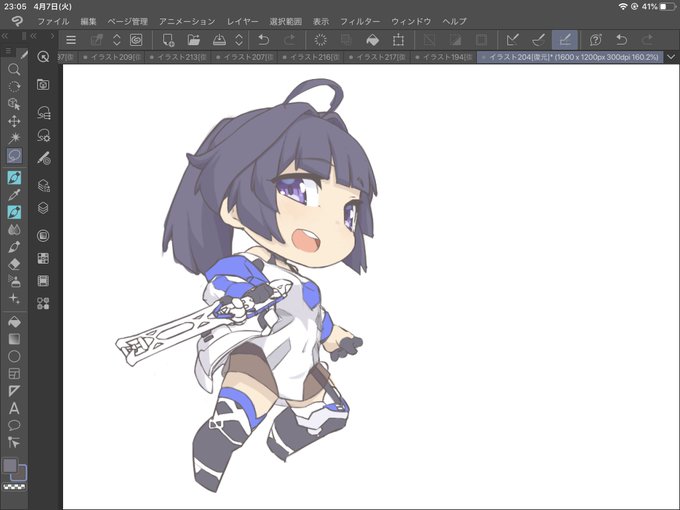Switch to the イラスト209 canvas tab
Image resolution: width=680 pixels, height=510 pixels.
(x=112, y=57)
